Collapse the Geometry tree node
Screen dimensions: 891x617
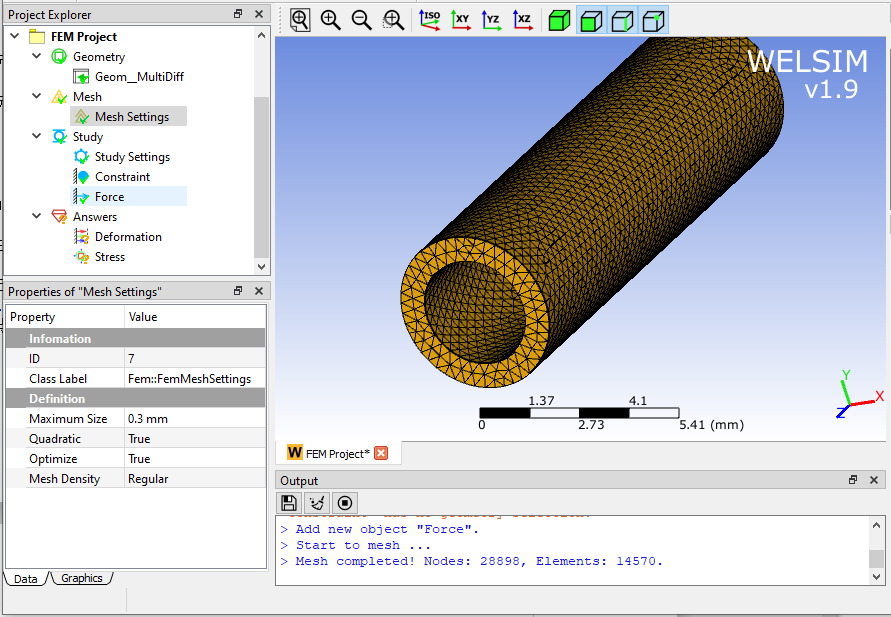[x=37, y=56]
